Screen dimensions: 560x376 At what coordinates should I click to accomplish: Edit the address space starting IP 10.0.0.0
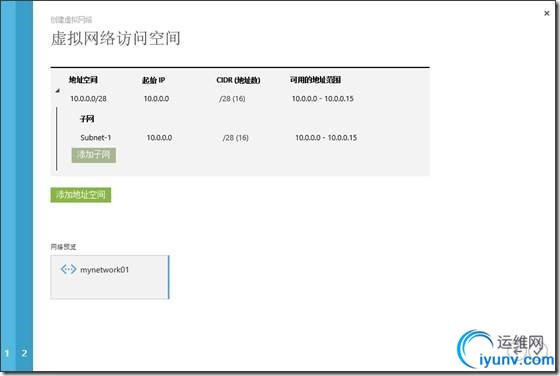coord(156,99)
